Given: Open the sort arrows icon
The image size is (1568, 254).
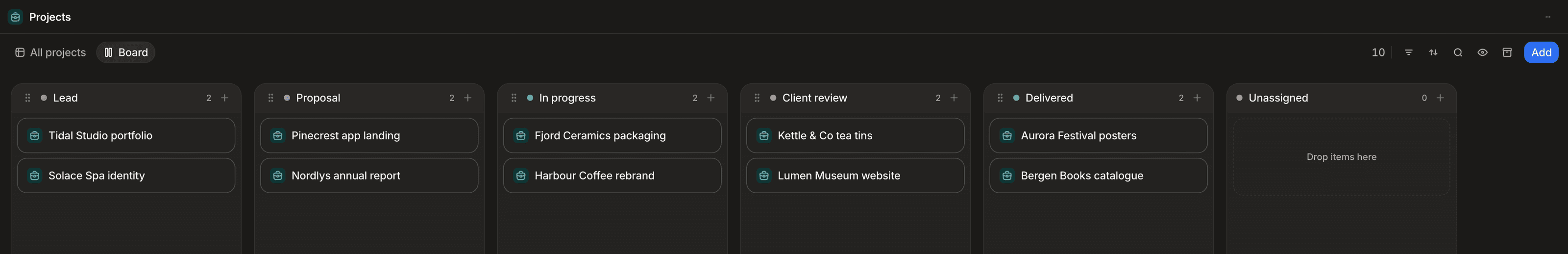Looking at the screenshot, I should pyautogui.click(x=1433, y=52).
